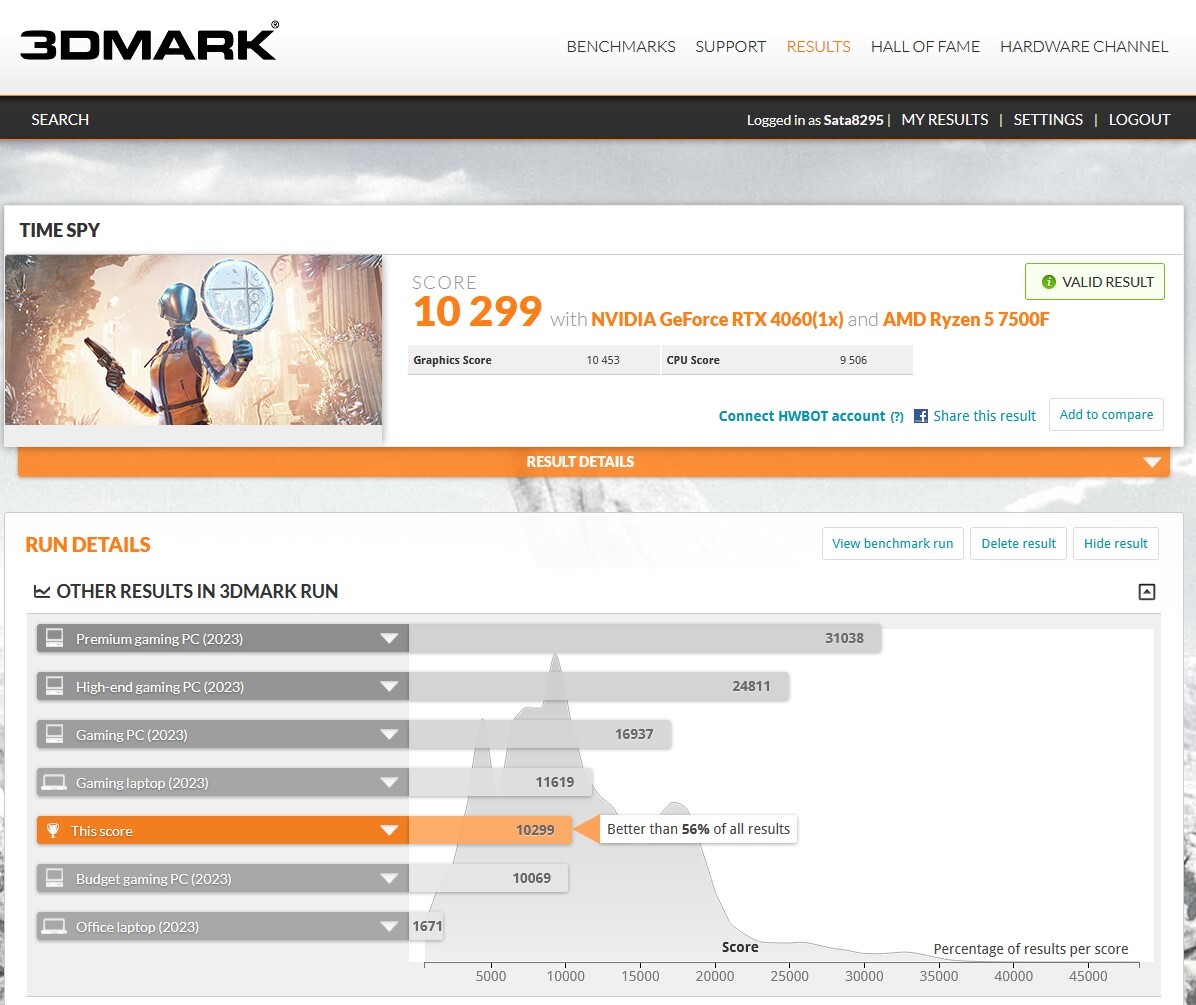Click the Graphics Score value 10 453
This screenshot has height=1005, width=1196.
[603, 360]
